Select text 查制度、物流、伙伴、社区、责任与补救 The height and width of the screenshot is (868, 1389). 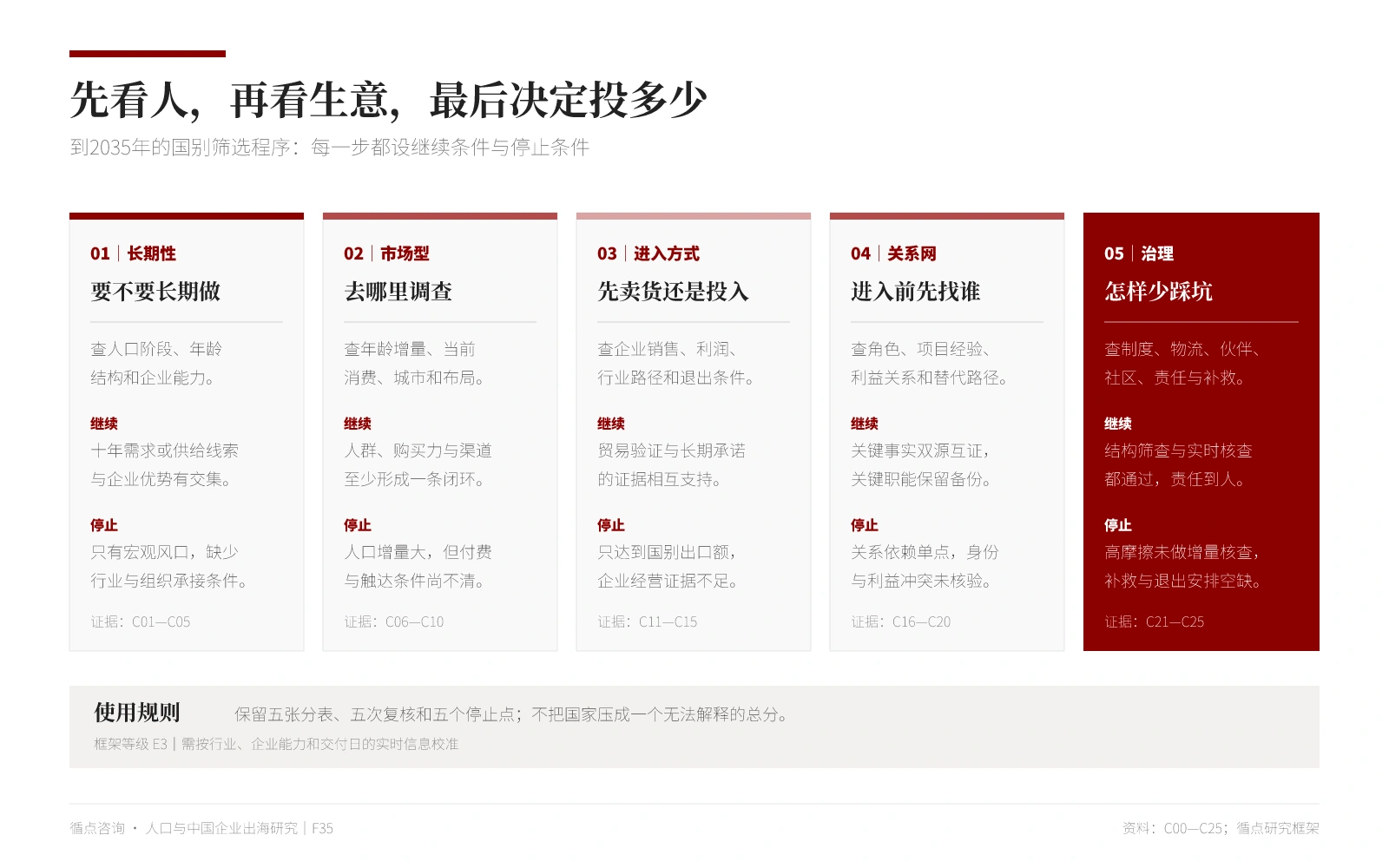(x=1182, y=363)
